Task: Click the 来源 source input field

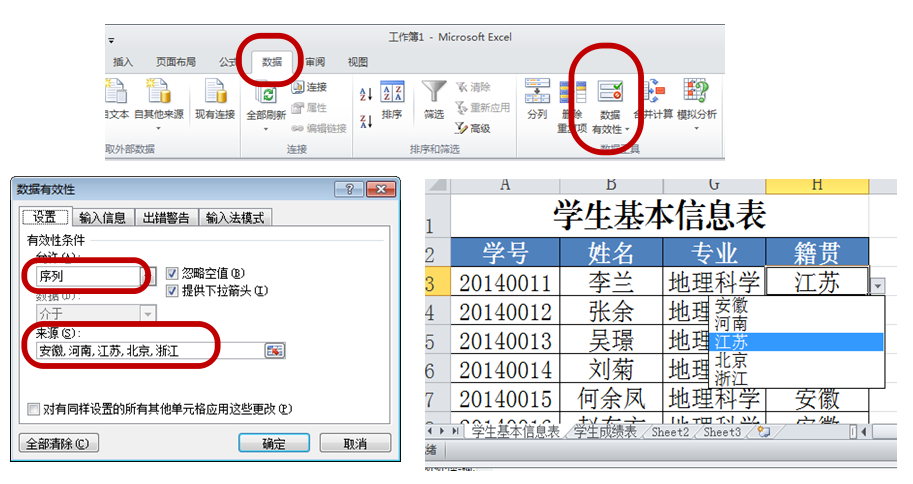Action: (x=150, y=351)
